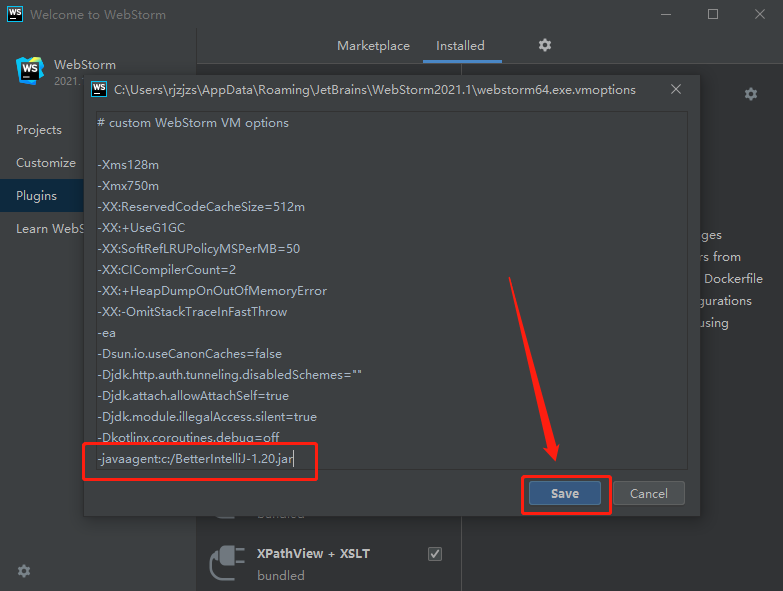Screen dimensions: 783x591
Task: Maximize the Welcome to WebStorm window
Action: (713, 14)
